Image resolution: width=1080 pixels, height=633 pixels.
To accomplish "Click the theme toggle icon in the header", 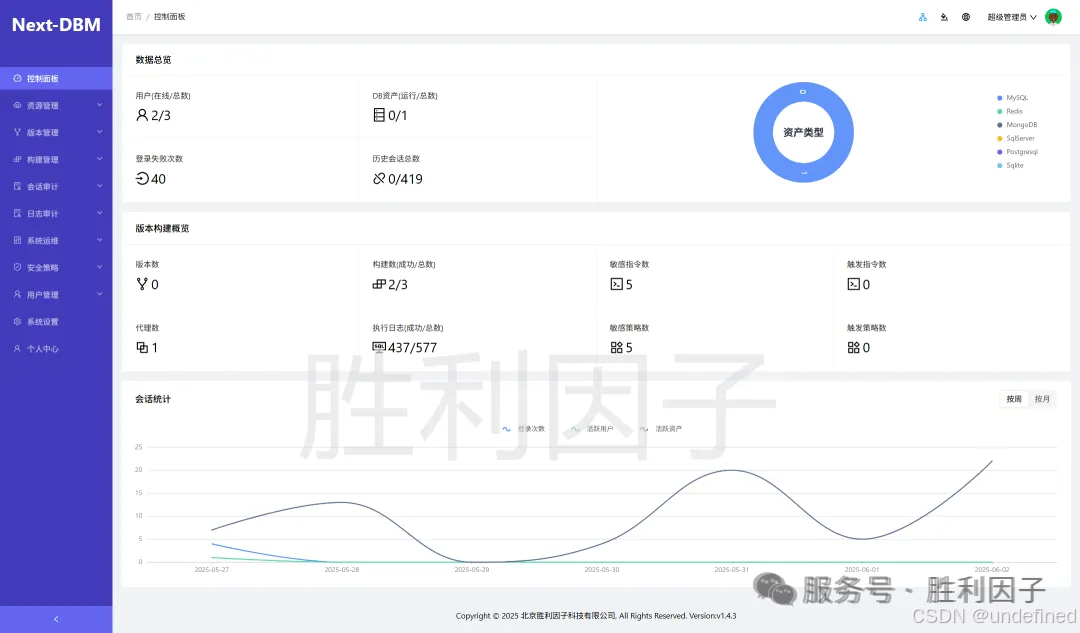I will pyautogui.click(x=943, y=17).
